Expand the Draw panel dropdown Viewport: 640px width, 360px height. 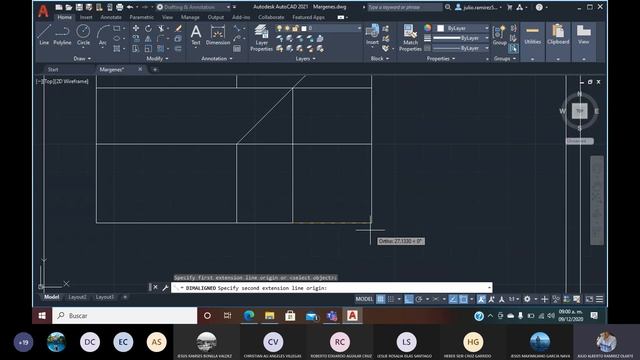[x=82, y=59]
